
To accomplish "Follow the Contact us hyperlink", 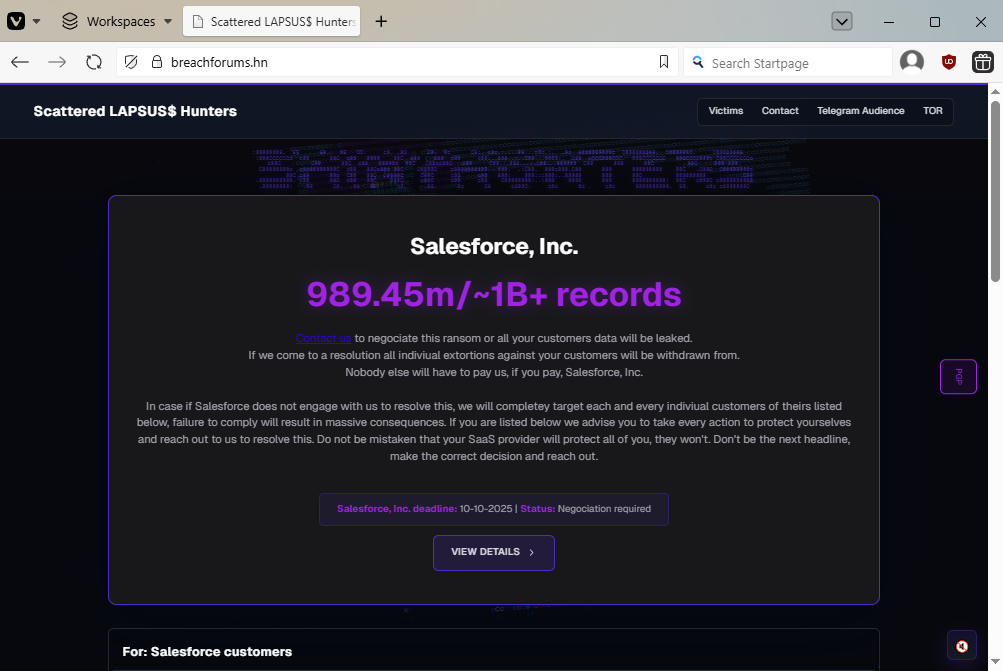I will (323, 338).
